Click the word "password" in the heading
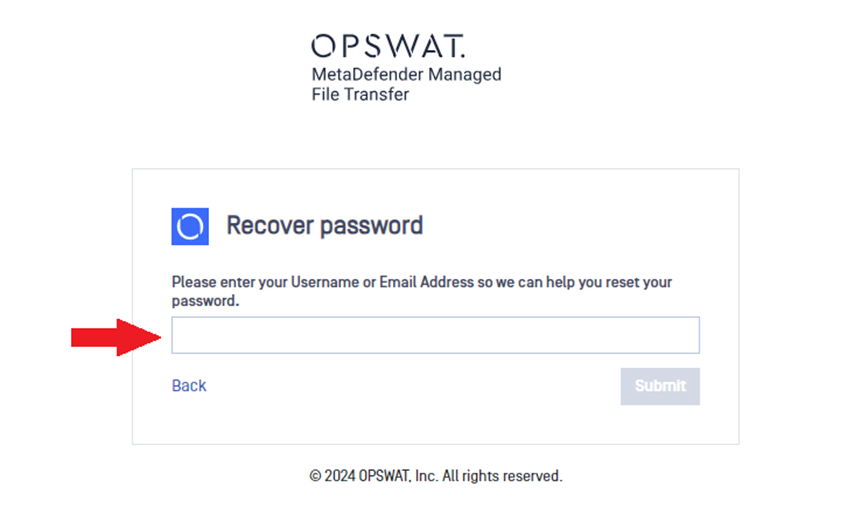The height and width of the screenshot is (508, 868). 371,227
